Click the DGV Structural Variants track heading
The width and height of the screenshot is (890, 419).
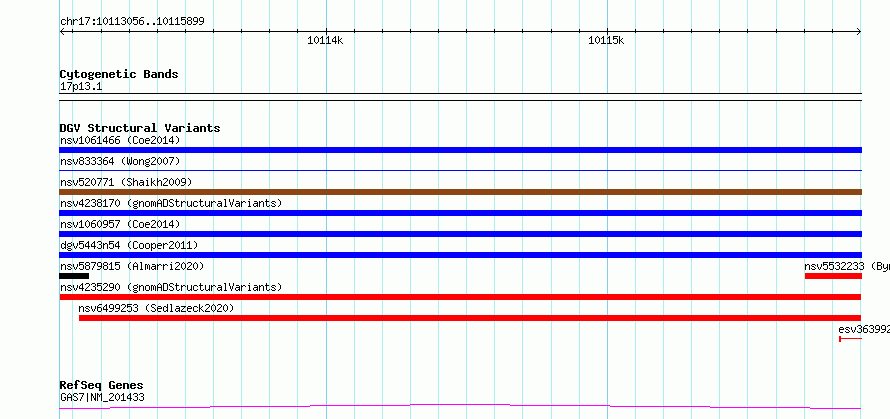(140, 128)
